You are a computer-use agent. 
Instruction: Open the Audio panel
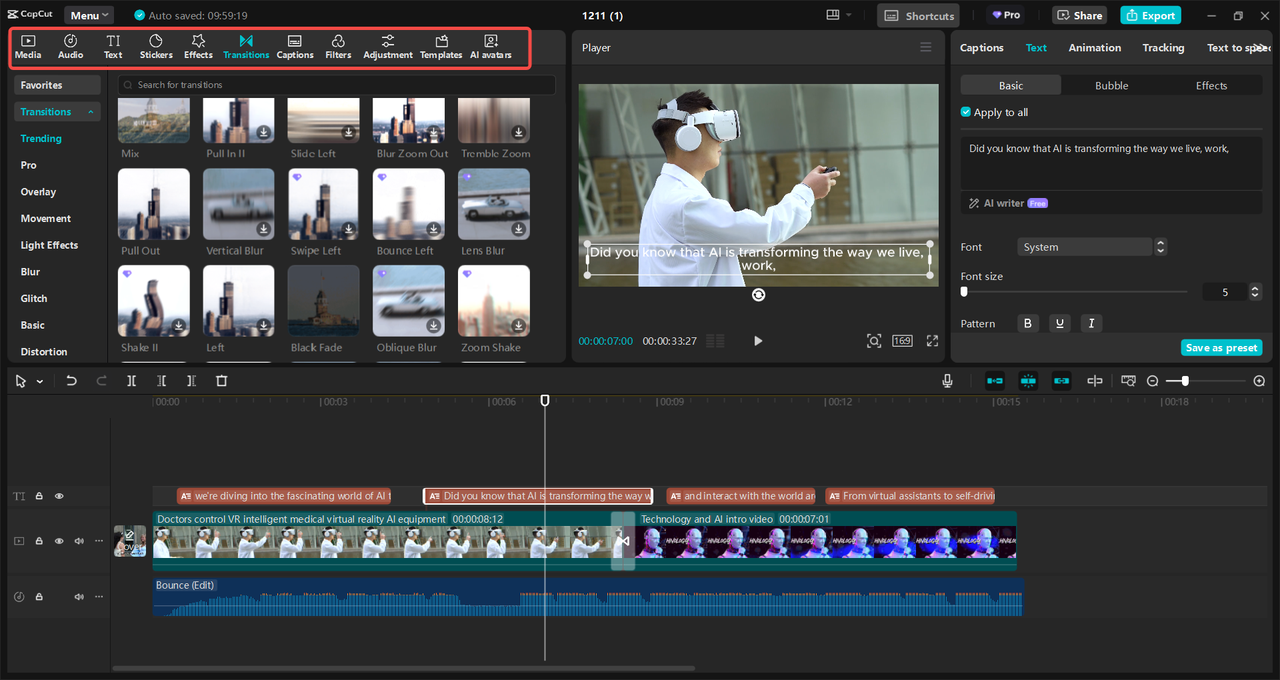[71, 46]
